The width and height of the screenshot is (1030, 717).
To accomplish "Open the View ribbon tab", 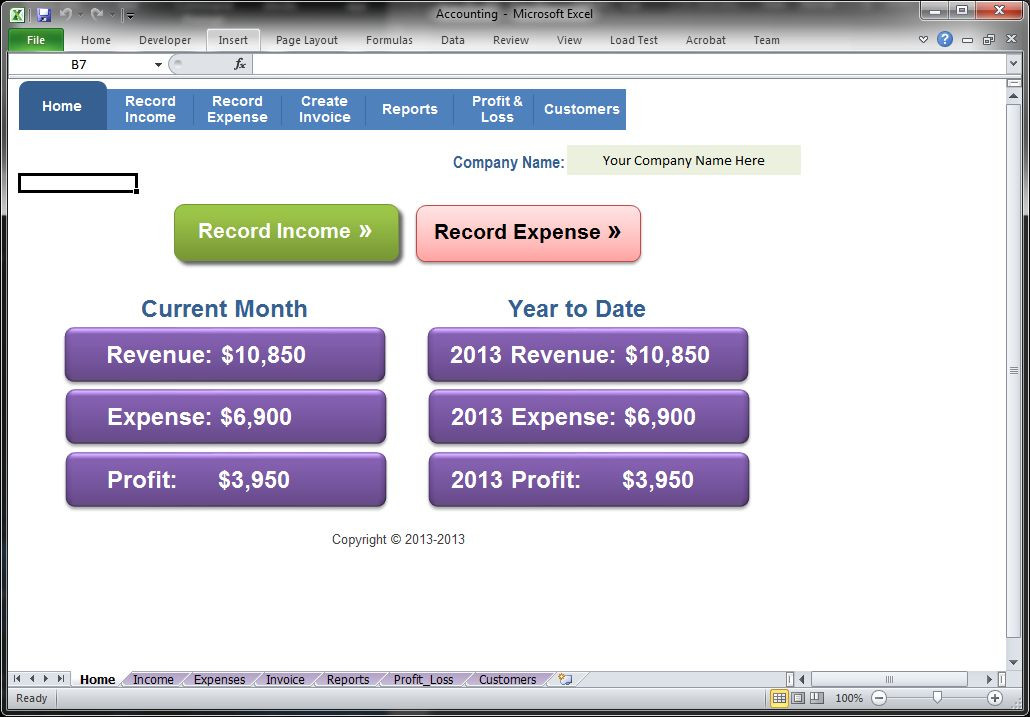I will click(x=569, y=40).
